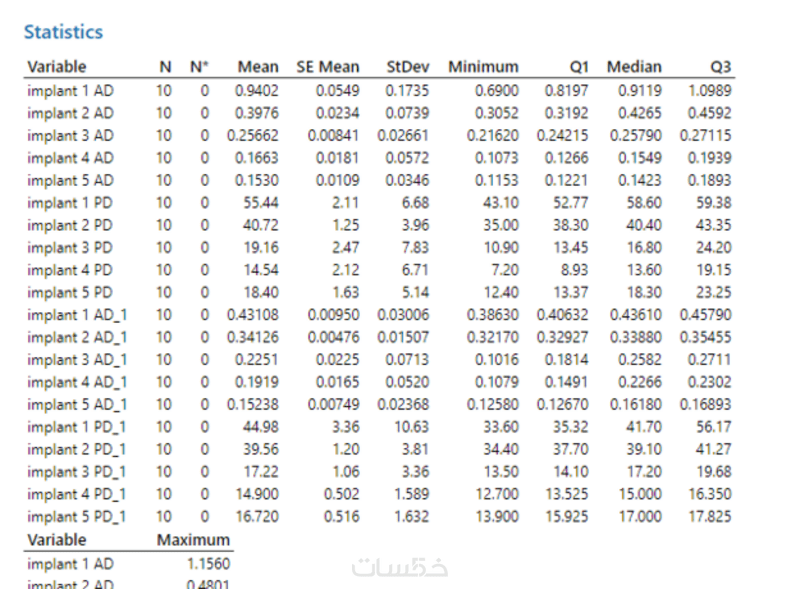Click the Q3 value 1.0989

tap(710, 91)
